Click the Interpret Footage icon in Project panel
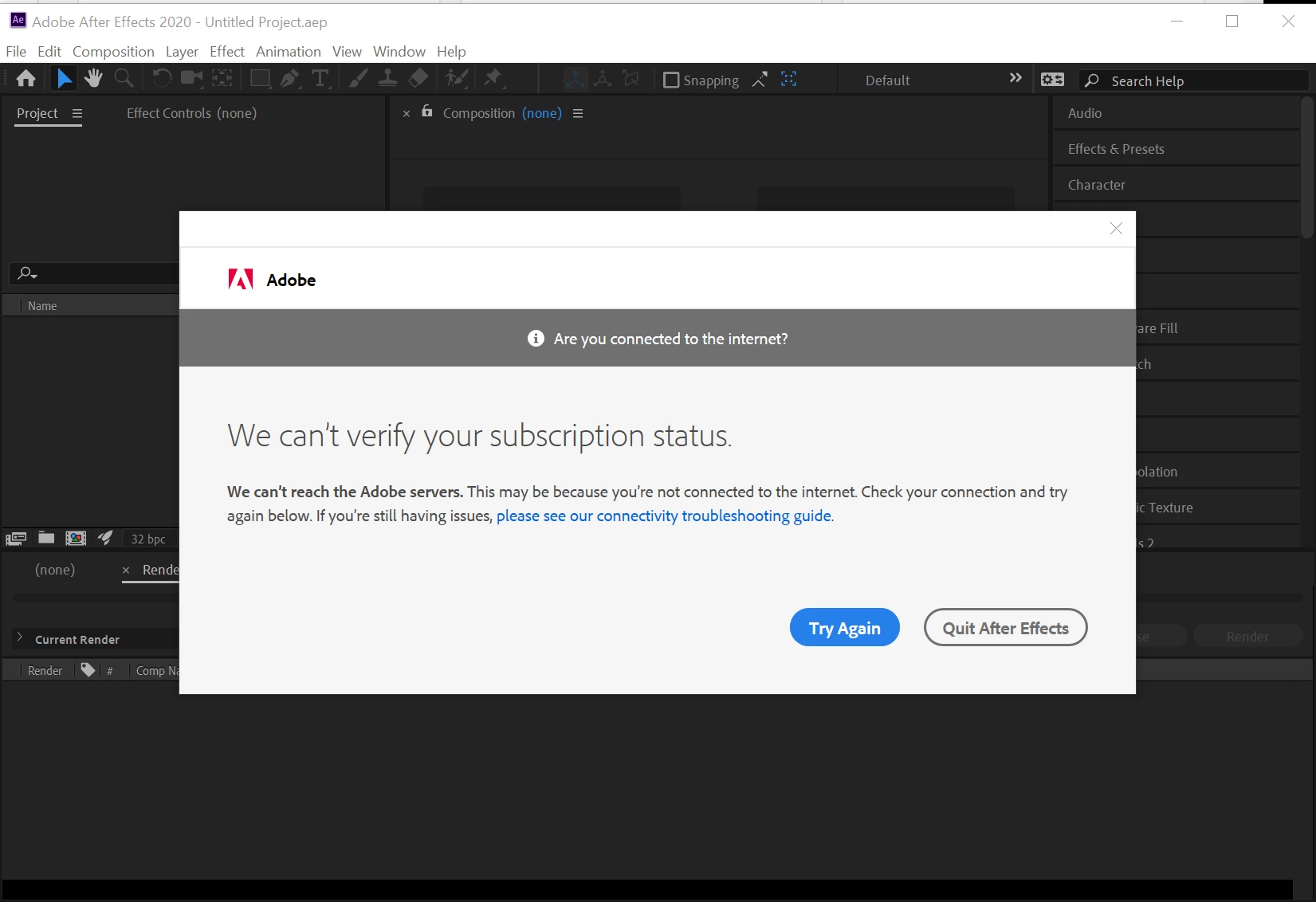The width and height of the screenshot is (1316, 902). point(16,539)
